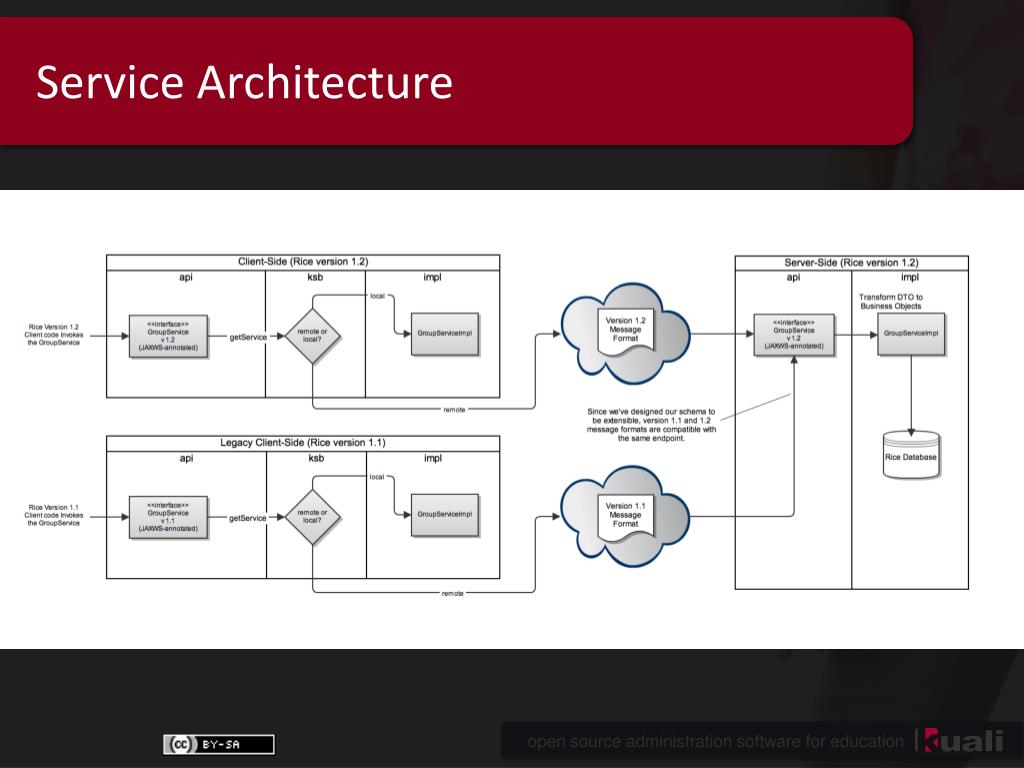Click GroupServiceImpl box in Client-Side 1.2
The height and width of the screenshot is (768, 1024).
point(445,334)
